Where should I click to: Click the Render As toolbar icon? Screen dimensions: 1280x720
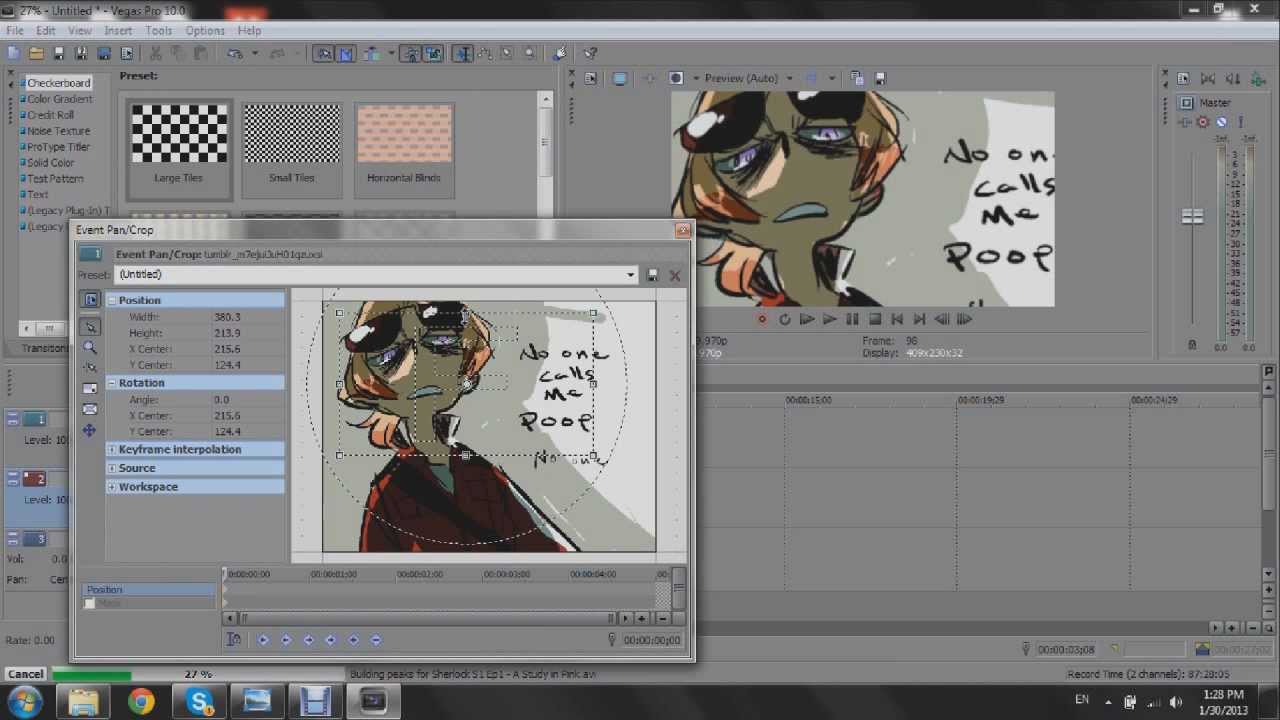[104, 53]
